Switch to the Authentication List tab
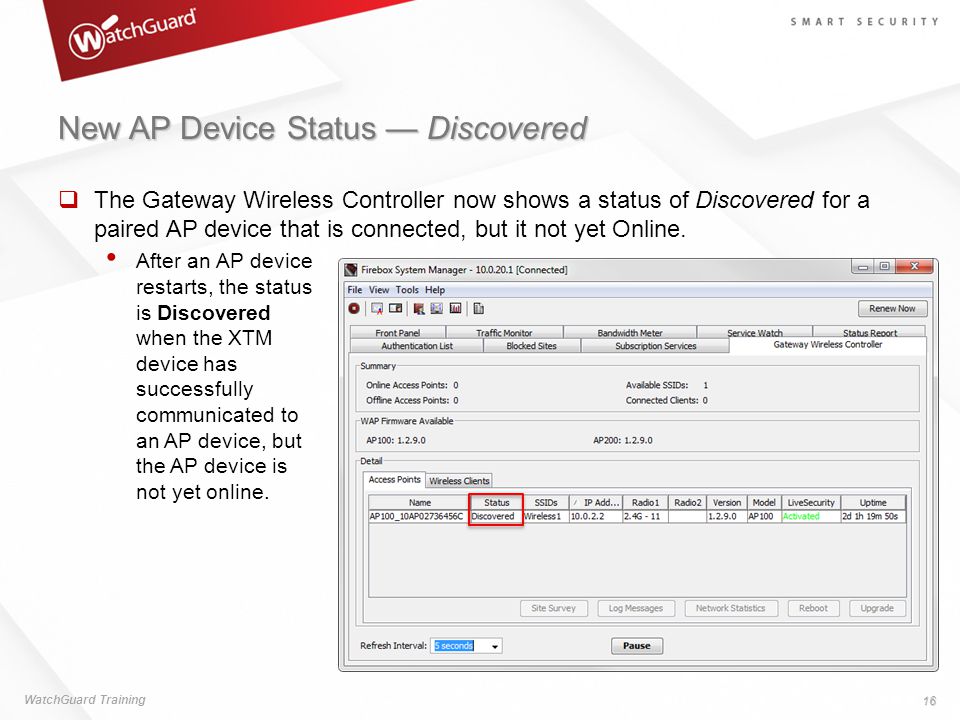This screenshot has width=960, height=720. click(417, 346)
